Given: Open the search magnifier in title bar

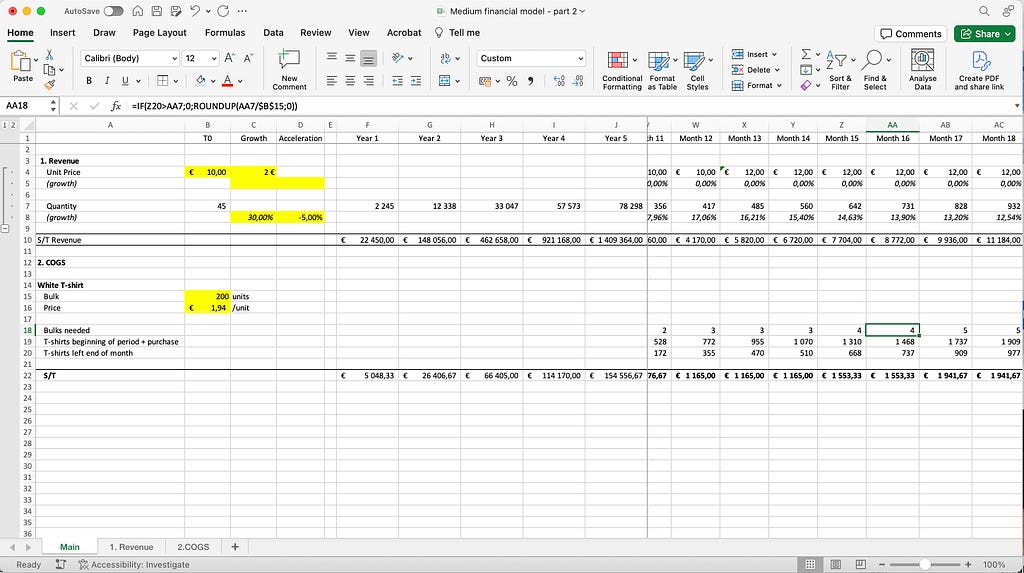Looking at the screenshot, I should (984, 11).
